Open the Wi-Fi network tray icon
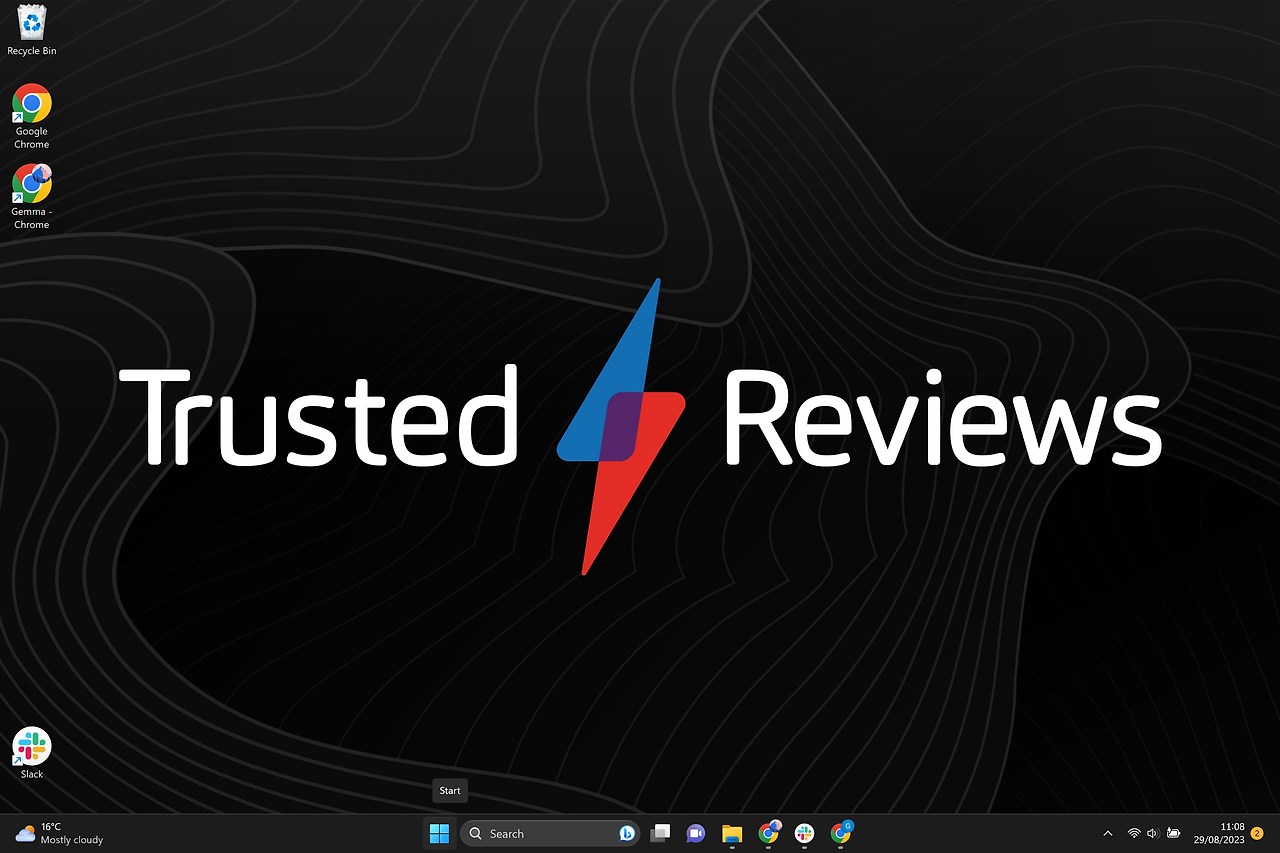The height and width of the screenshot is (853, 1280). pos(1134,833)
